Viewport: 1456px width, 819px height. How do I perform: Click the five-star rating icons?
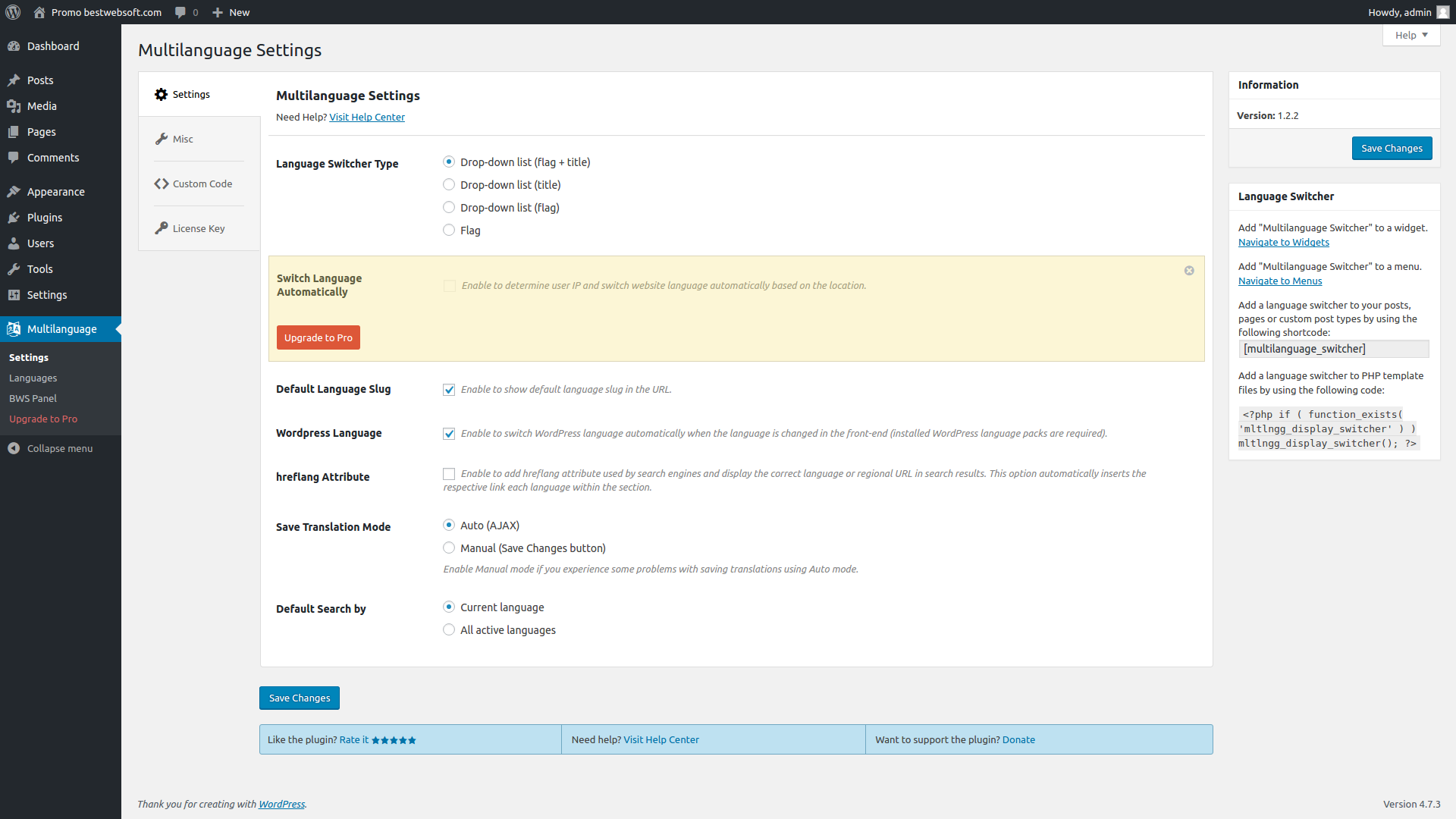pos(394,740)
